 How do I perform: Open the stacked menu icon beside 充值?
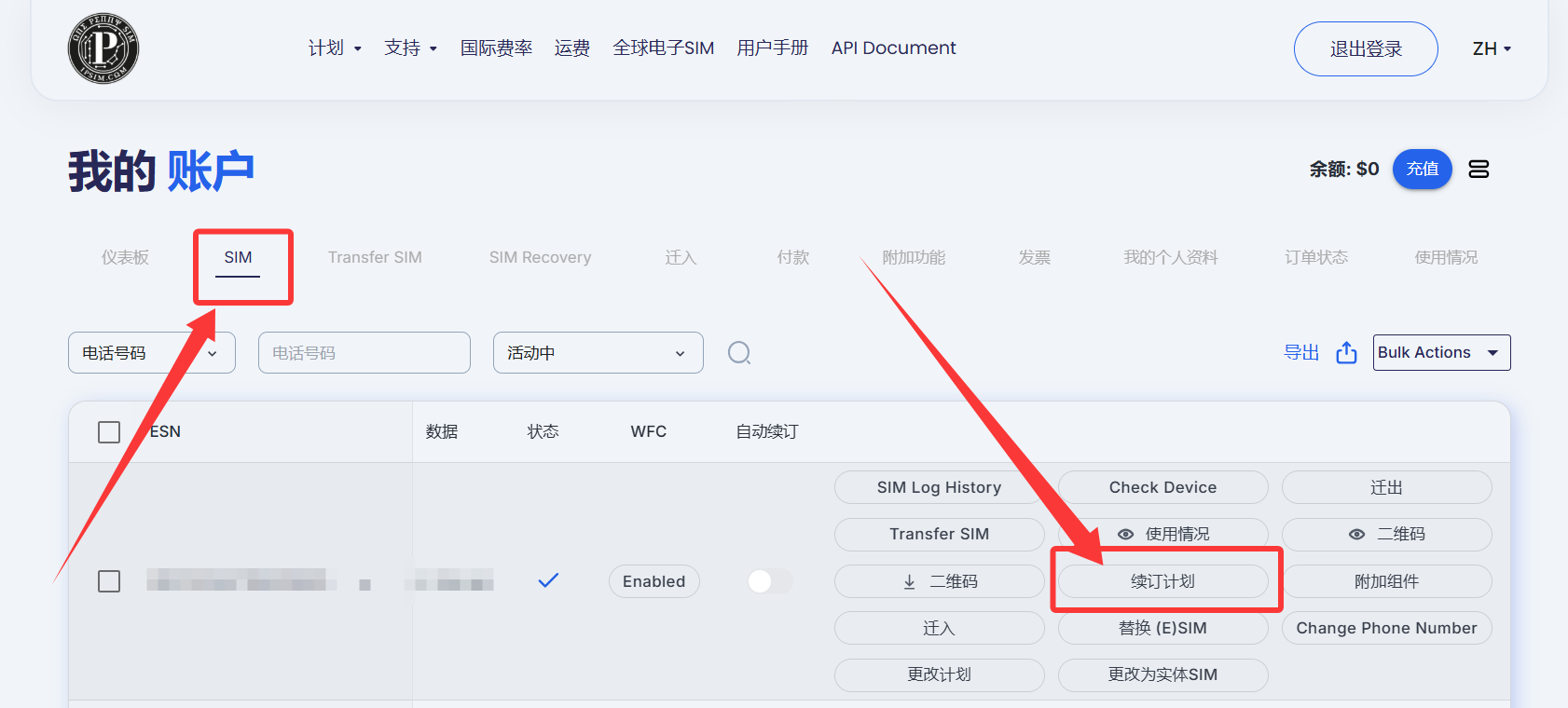point(1479,169)
